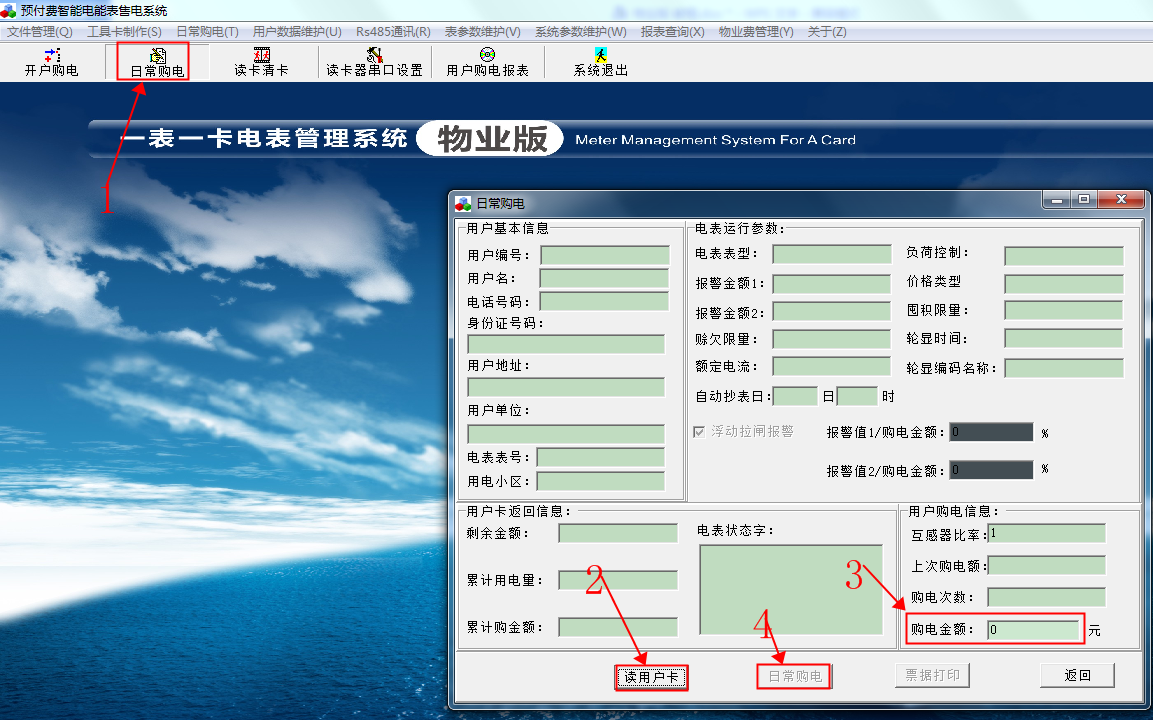Click the 互感器比率 field
1153x720 pixels.
pos(1046,534)
